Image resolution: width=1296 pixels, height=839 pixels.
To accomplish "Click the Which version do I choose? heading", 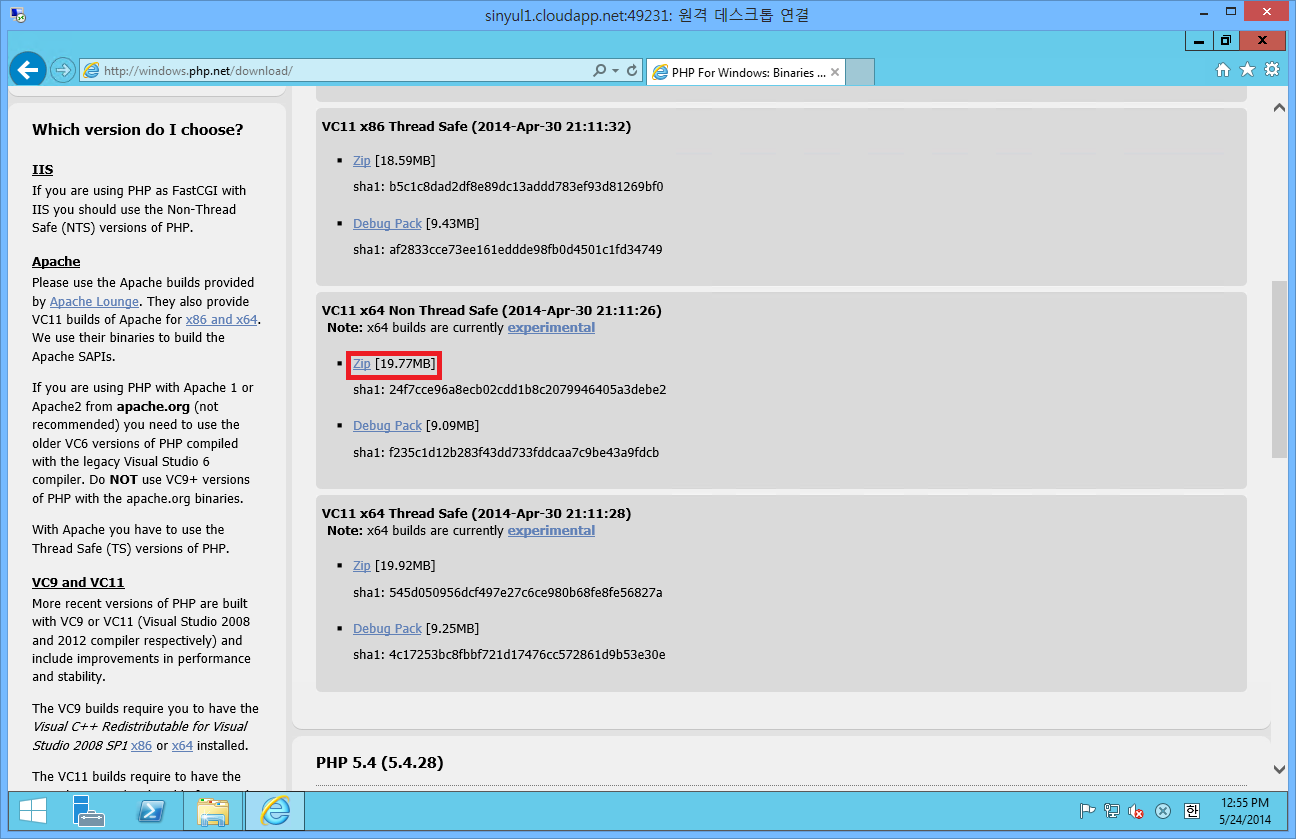I will click(x=137, y=130).
